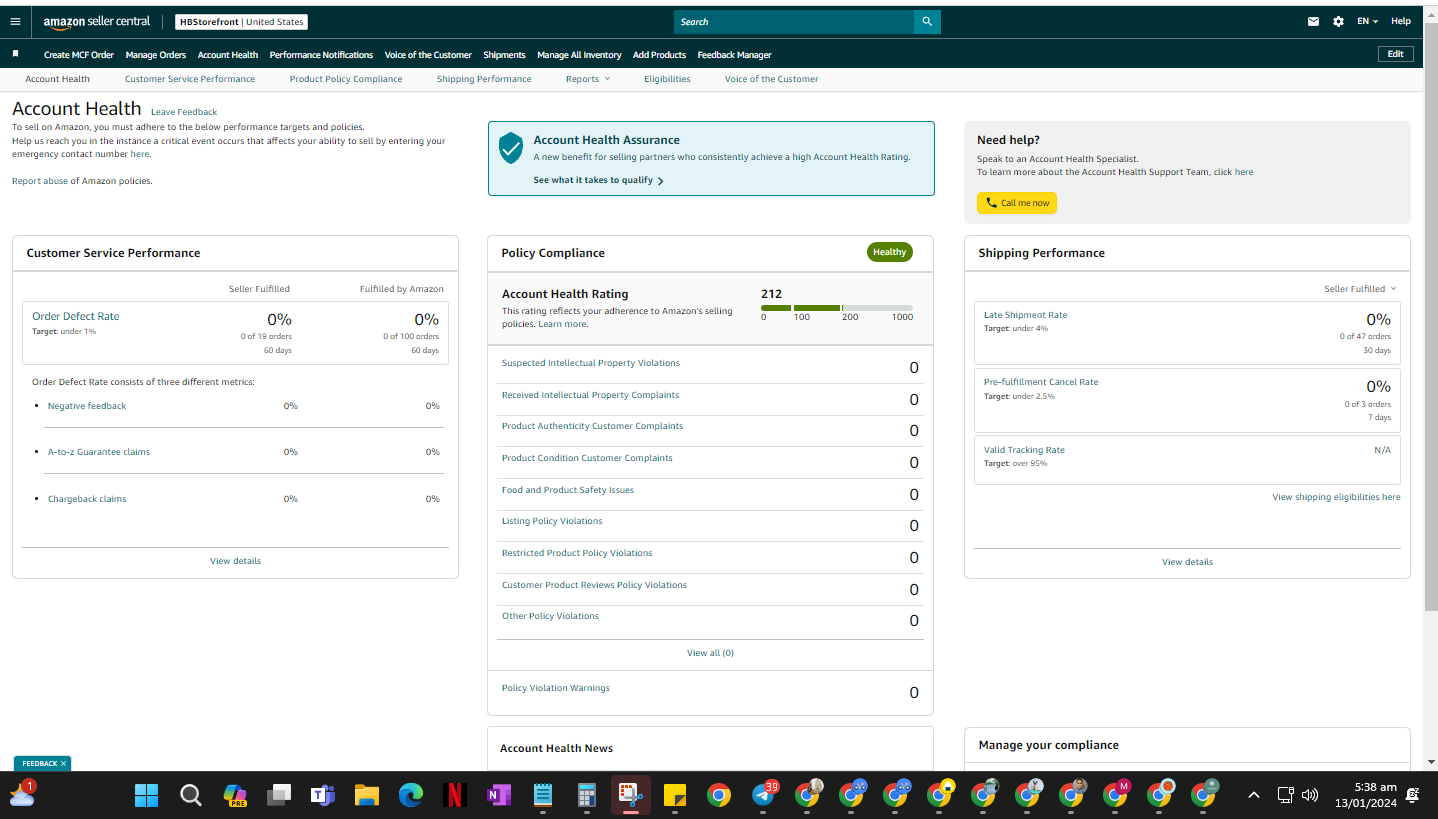Open the notification bell in taskbar
This screenshot has width=1438, height=819.
click(1412, 795)
